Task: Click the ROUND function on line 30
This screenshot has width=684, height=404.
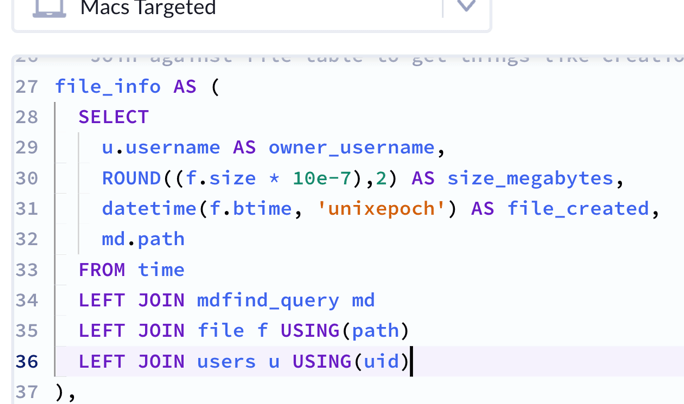Action: (x=131, y=178)
